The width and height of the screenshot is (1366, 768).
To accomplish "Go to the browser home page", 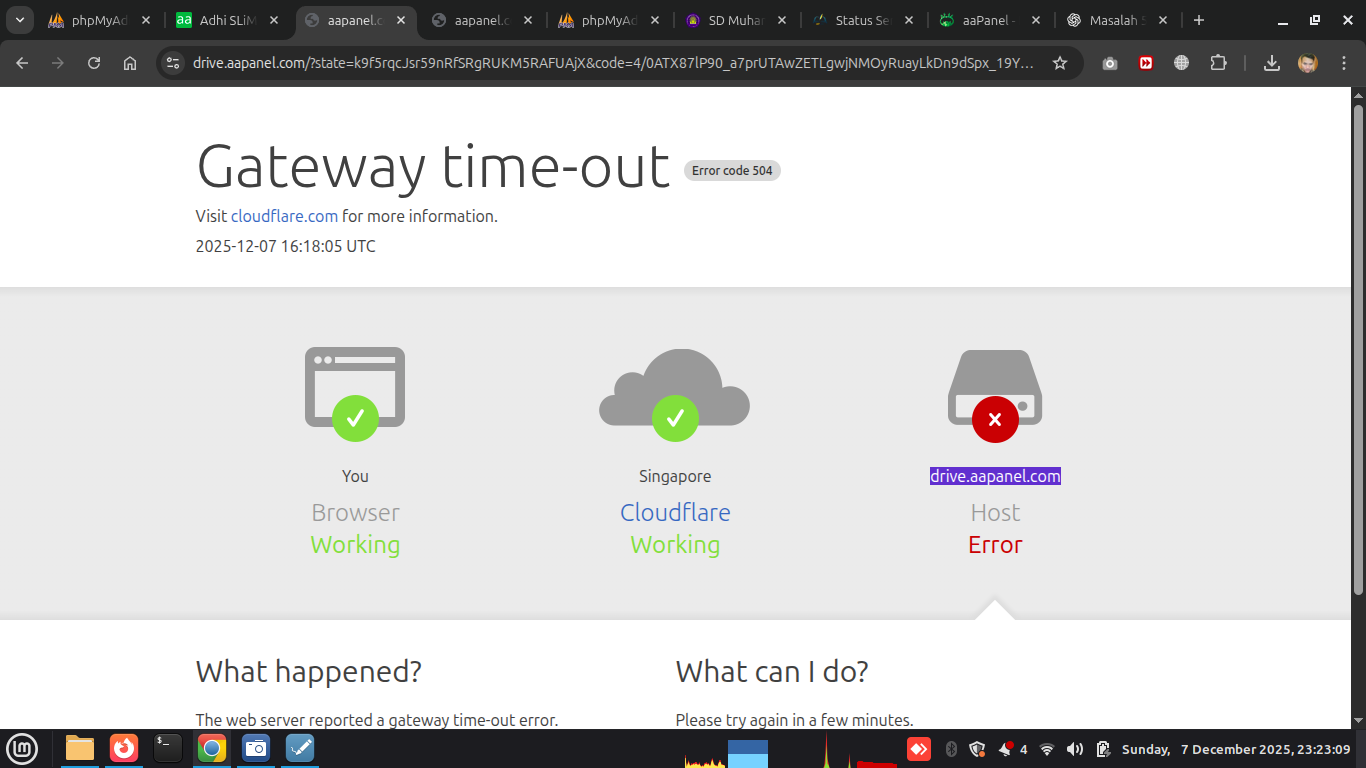I will (x=130, y=63).
